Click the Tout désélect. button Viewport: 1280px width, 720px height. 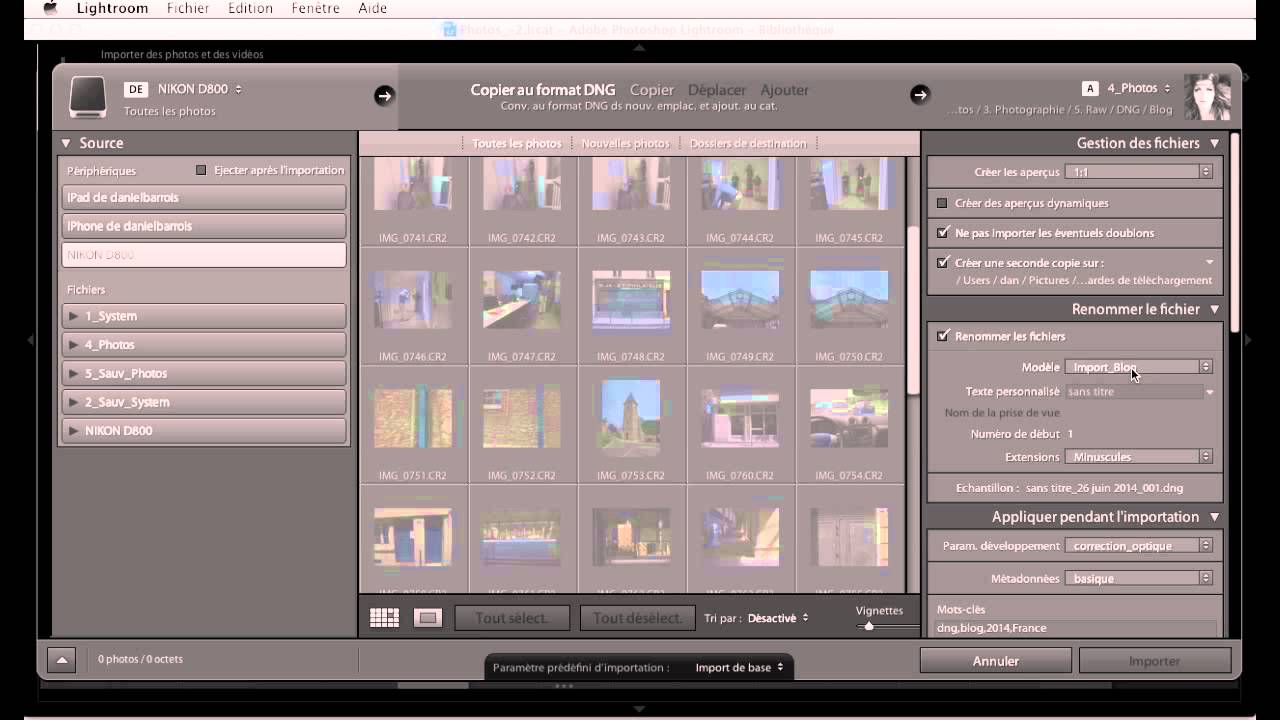tap(638, 618)
